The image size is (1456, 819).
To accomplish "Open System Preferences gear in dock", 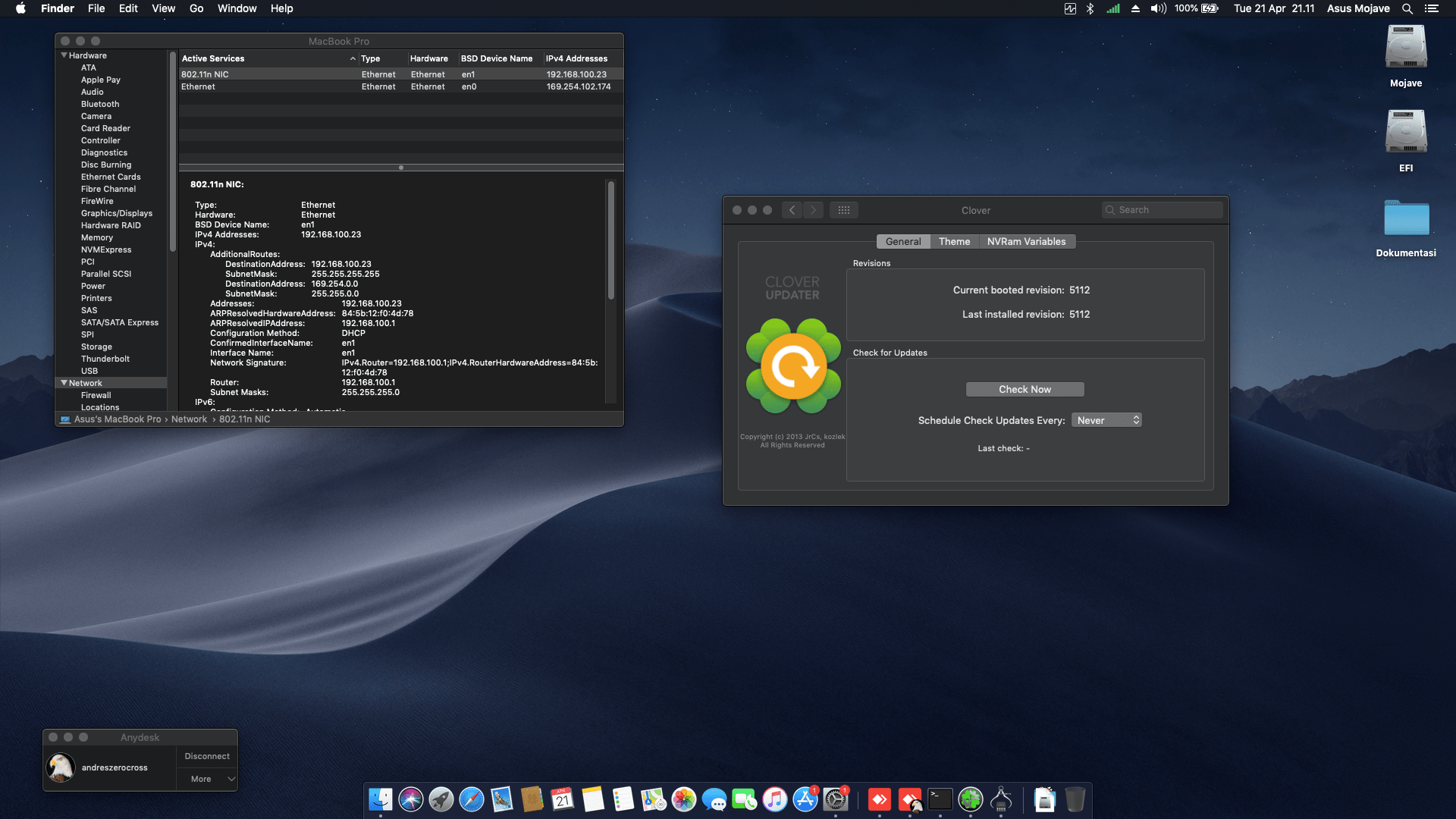I will (836, 799).
